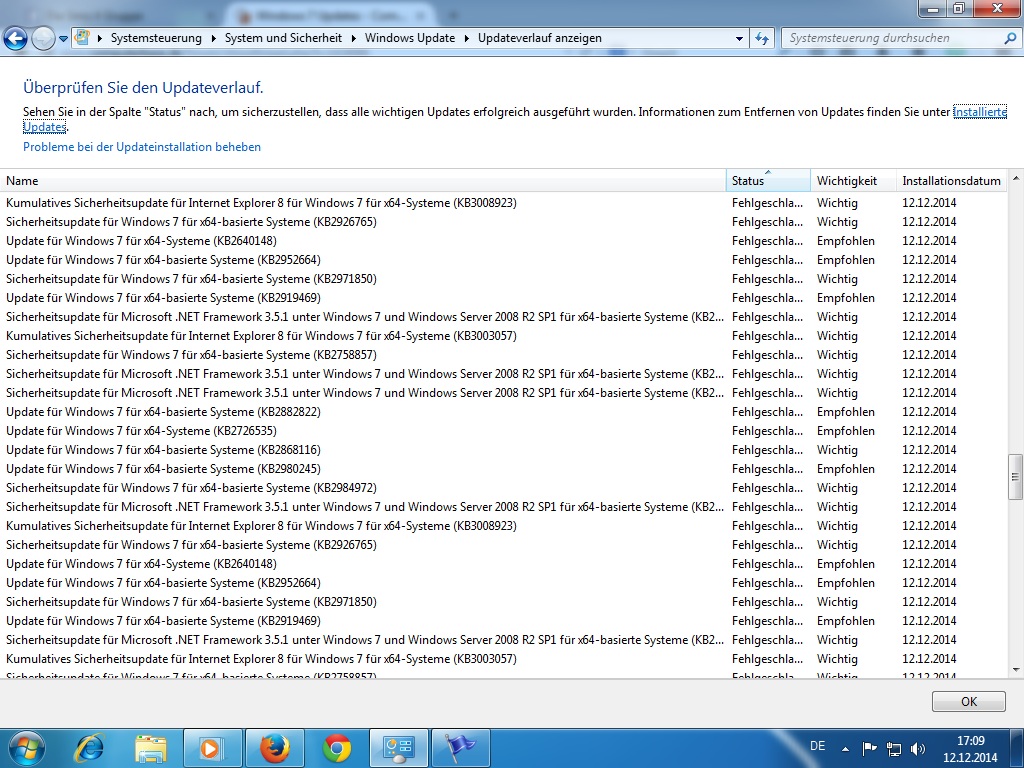Click date 12.12.2014 in KB2726535 row
Viewport: 1024px width, 768px height.
(929, 431)
